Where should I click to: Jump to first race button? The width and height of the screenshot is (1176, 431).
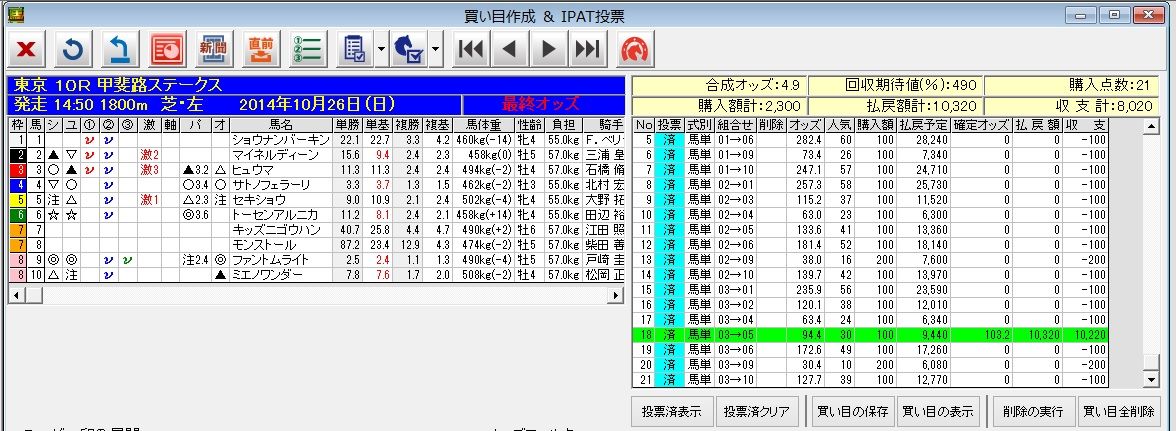click(470, 49)
